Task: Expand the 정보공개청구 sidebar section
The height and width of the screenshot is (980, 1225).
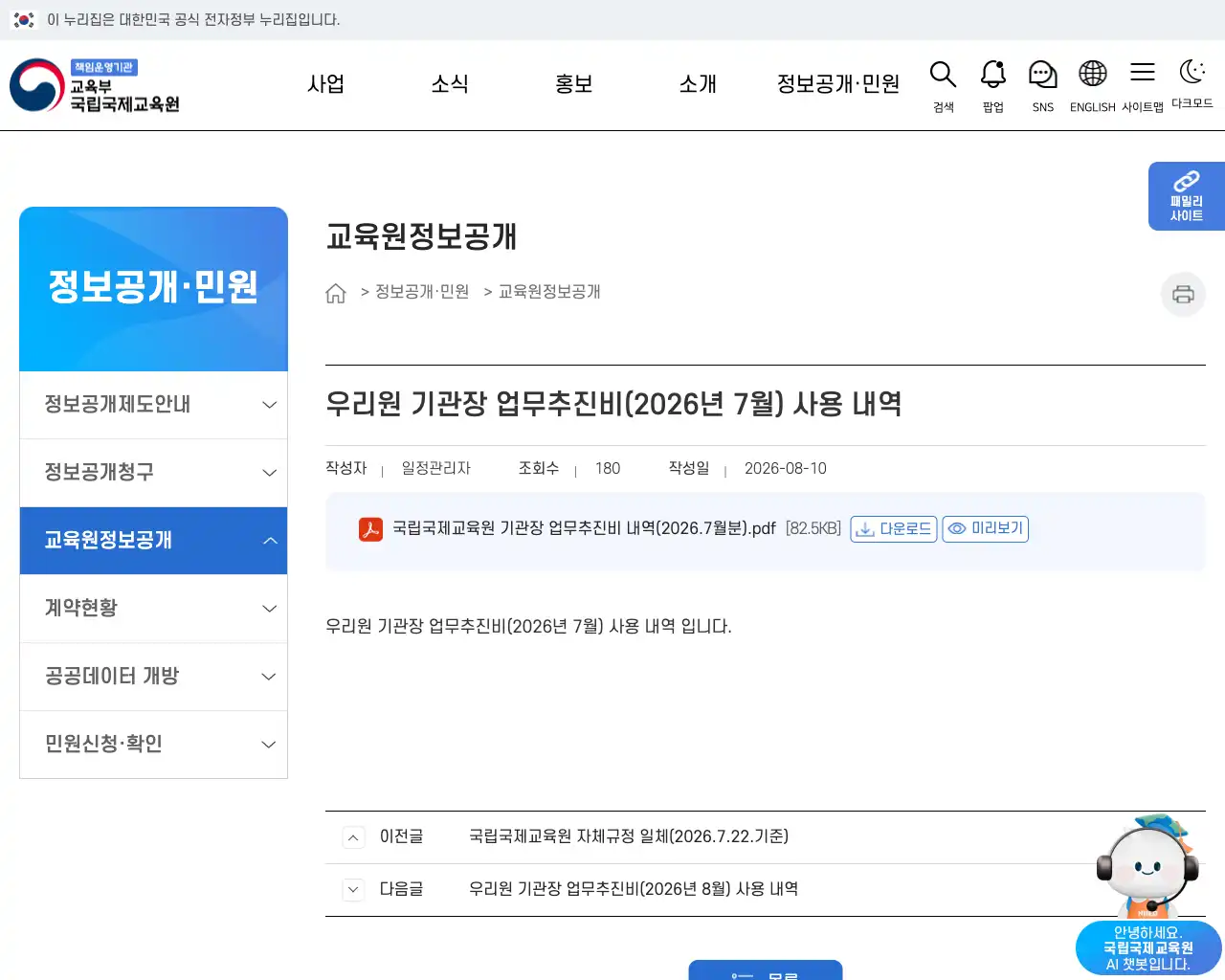Action: pyautogui.click(x=153, y=473)
